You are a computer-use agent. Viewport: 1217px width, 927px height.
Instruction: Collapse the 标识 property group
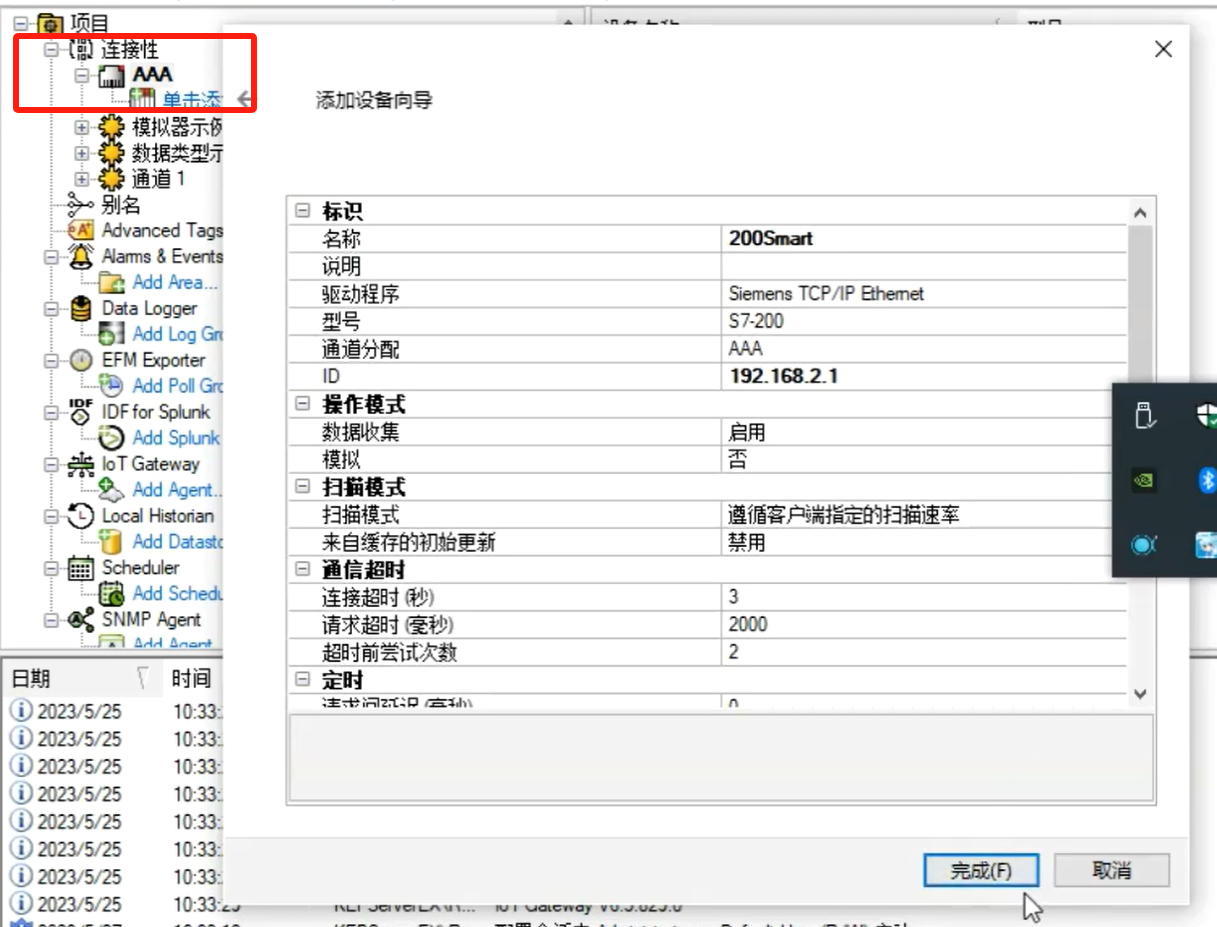point(302,212)
